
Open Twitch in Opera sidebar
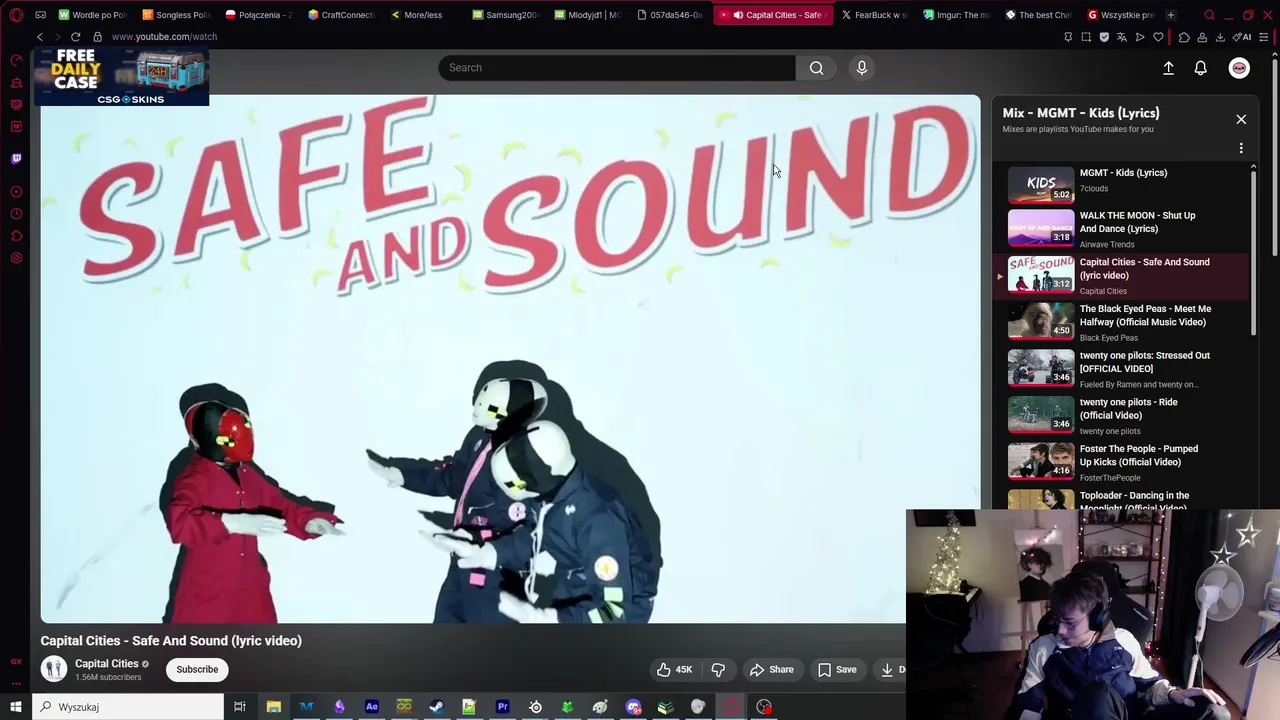16,159
